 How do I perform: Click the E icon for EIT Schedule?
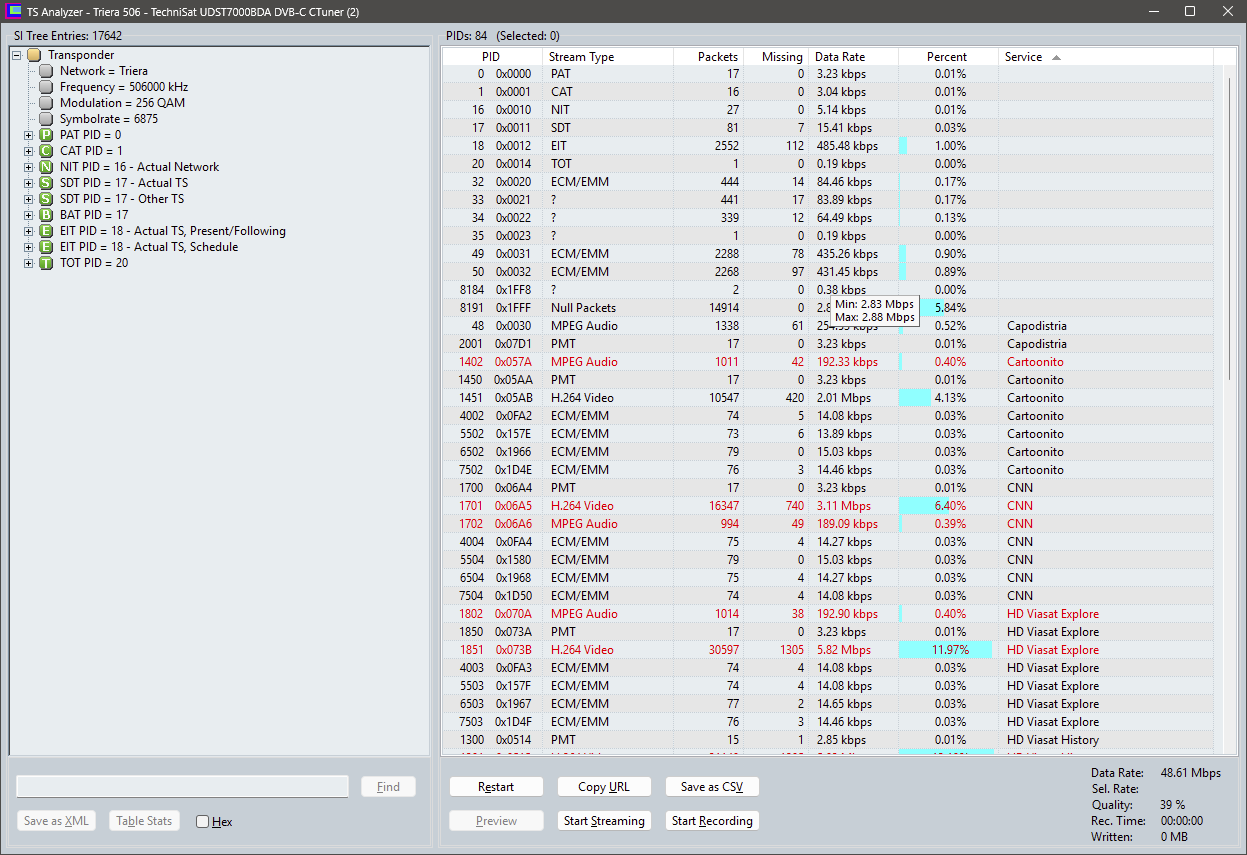[46, 247]
